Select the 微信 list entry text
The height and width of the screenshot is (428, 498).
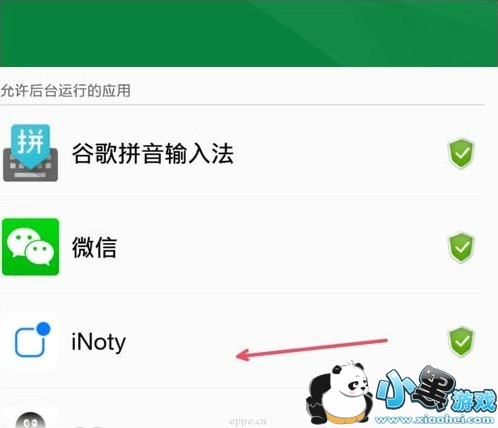tap(94, 248)
